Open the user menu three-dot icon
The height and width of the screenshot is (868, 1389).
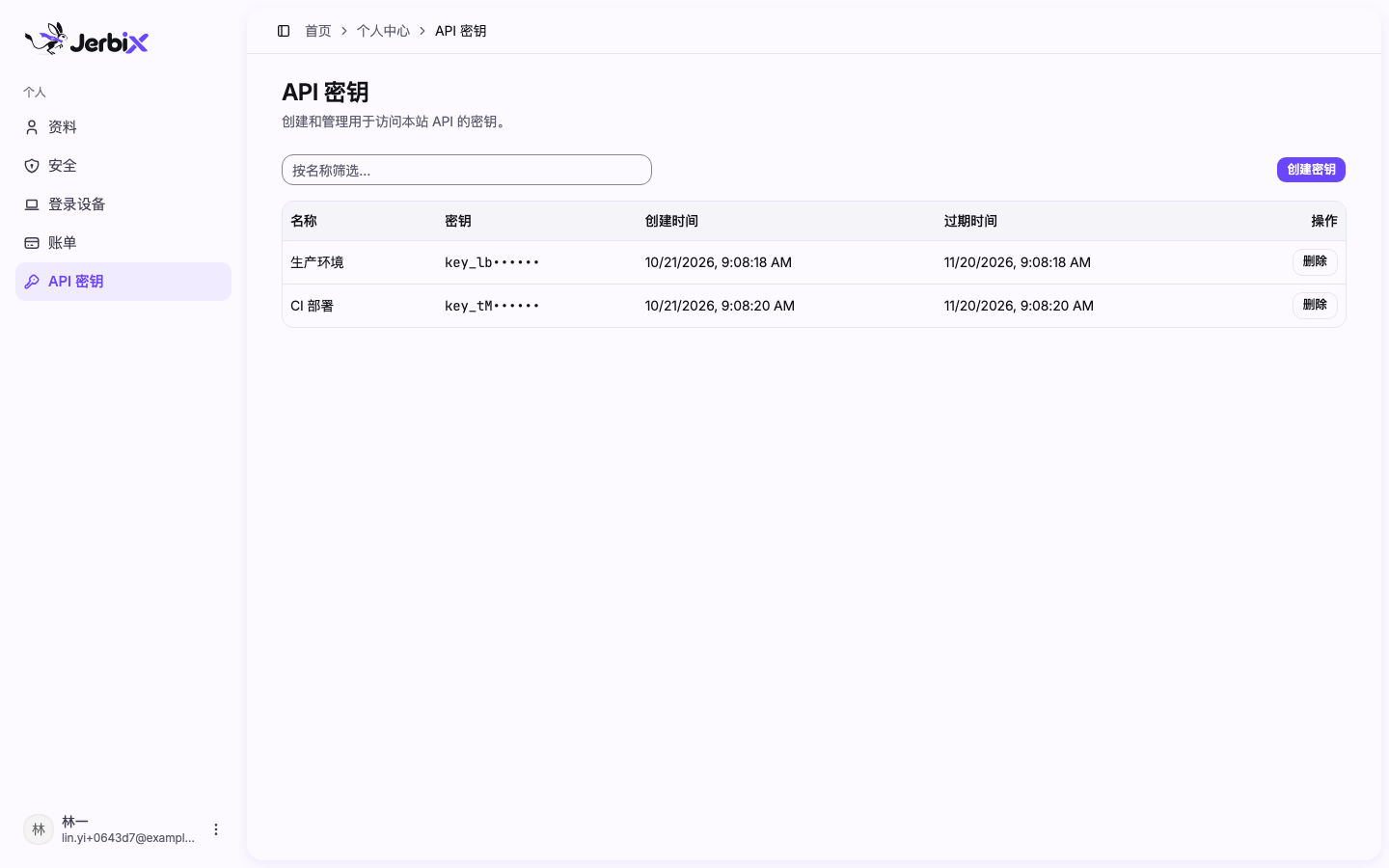[x=216, y=829]
